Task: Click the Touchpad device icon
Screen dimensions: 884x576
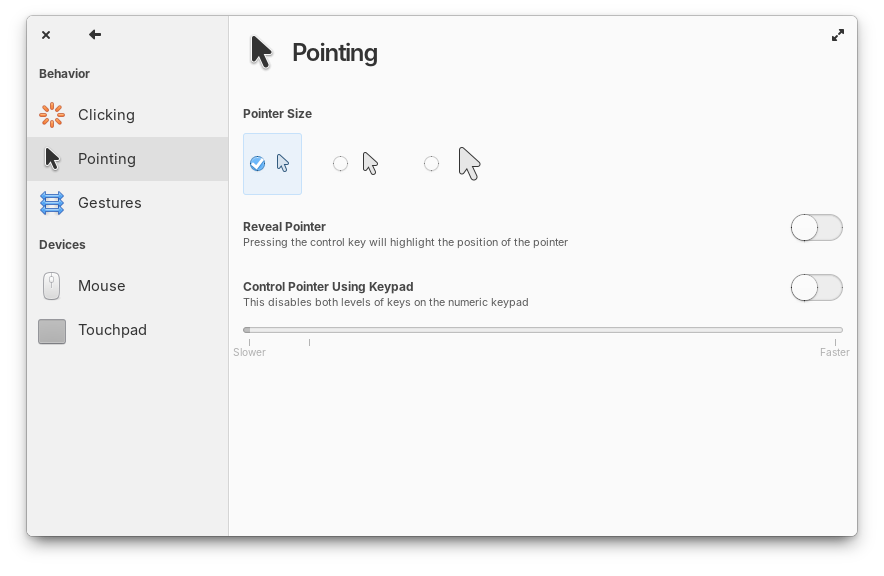Action: pyautogui.click(x=51, y=330)
